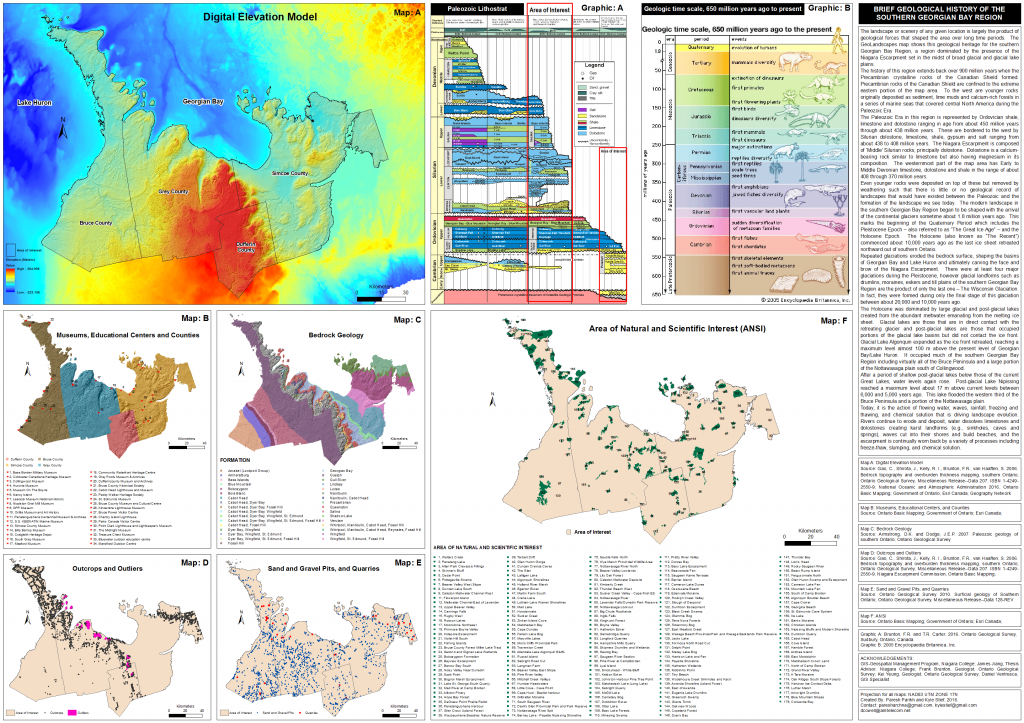Select the north arrow on Map A
Image resolution: width=1024 pixels, height=723 pixels.
pos(62,128)
